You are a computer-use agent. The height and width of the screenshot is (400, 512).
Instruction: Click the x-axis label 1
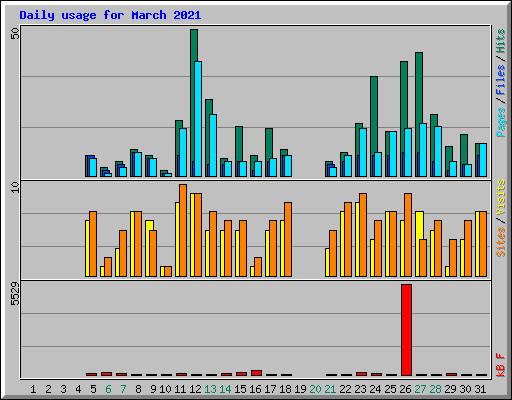[x=33, y=389]
